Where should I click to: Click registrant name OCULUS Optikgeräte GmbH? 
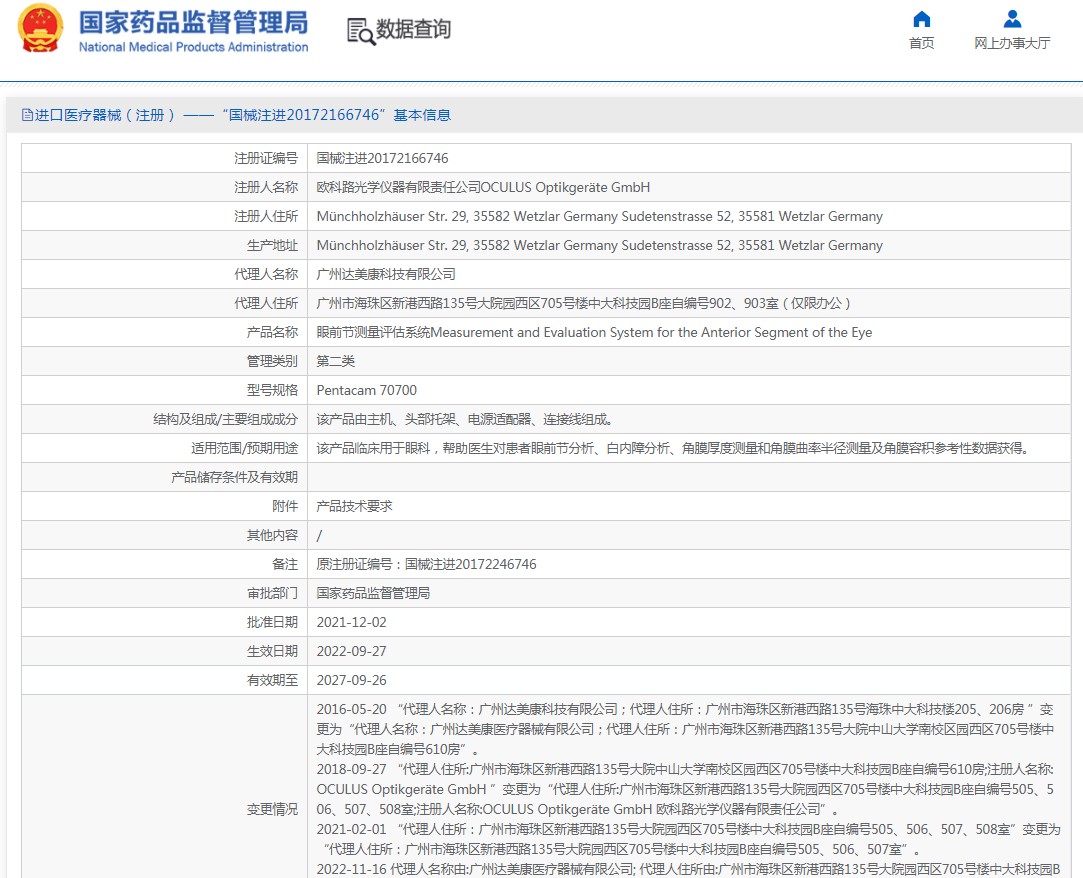[483, 187]
